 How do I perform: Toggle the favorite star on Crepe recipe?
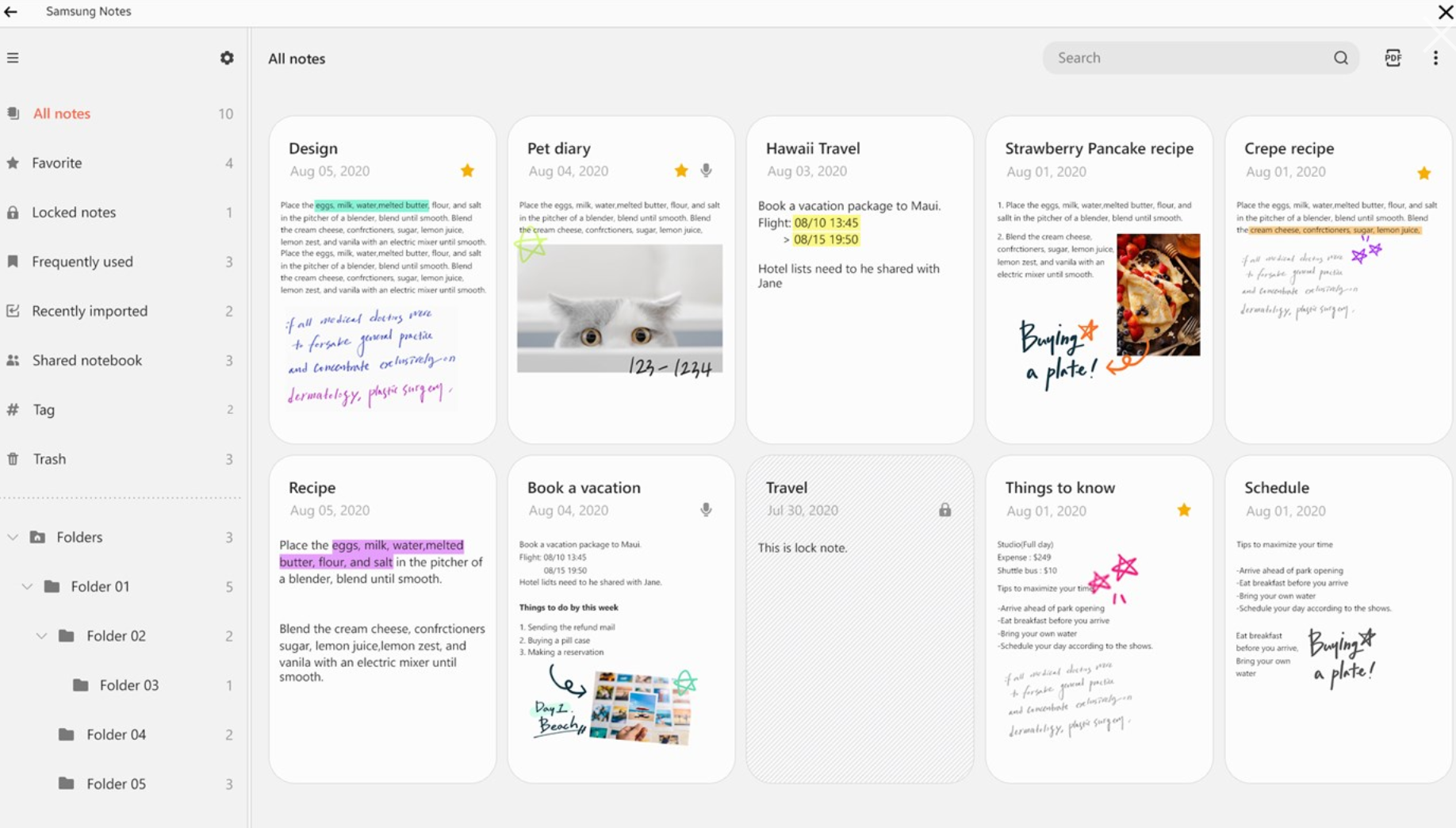point(1424,171)
